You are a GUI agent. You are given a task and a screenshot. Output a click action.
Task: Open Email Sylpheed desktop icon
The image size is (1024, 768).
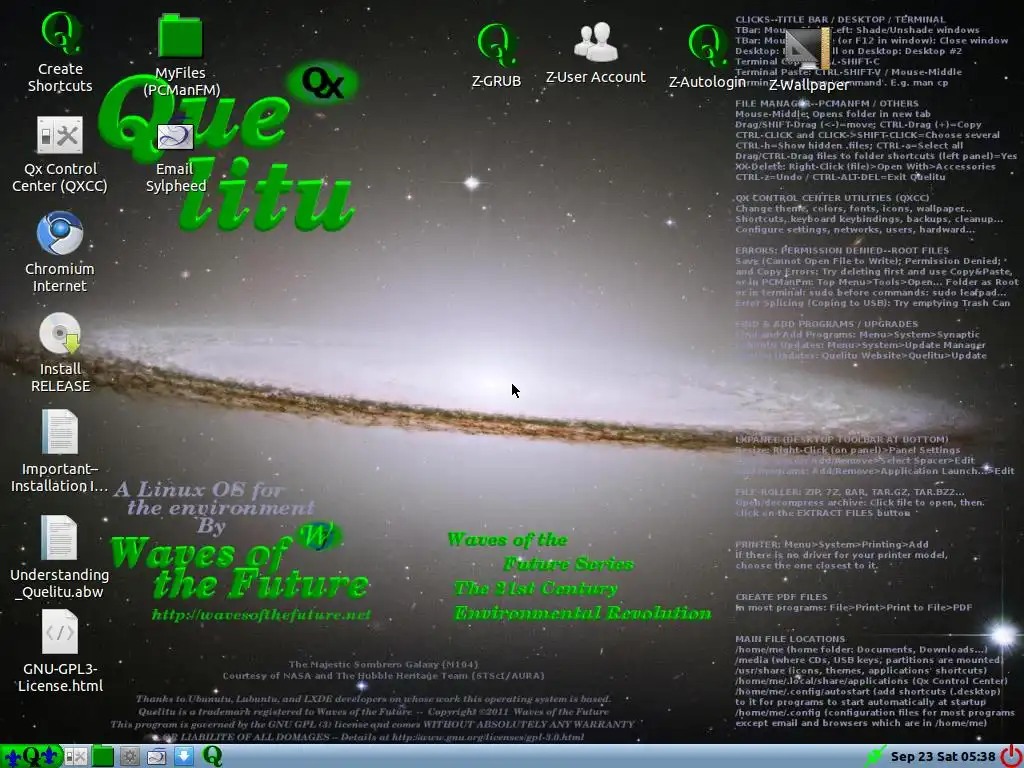pyautogui.click(x=175, y=136)
